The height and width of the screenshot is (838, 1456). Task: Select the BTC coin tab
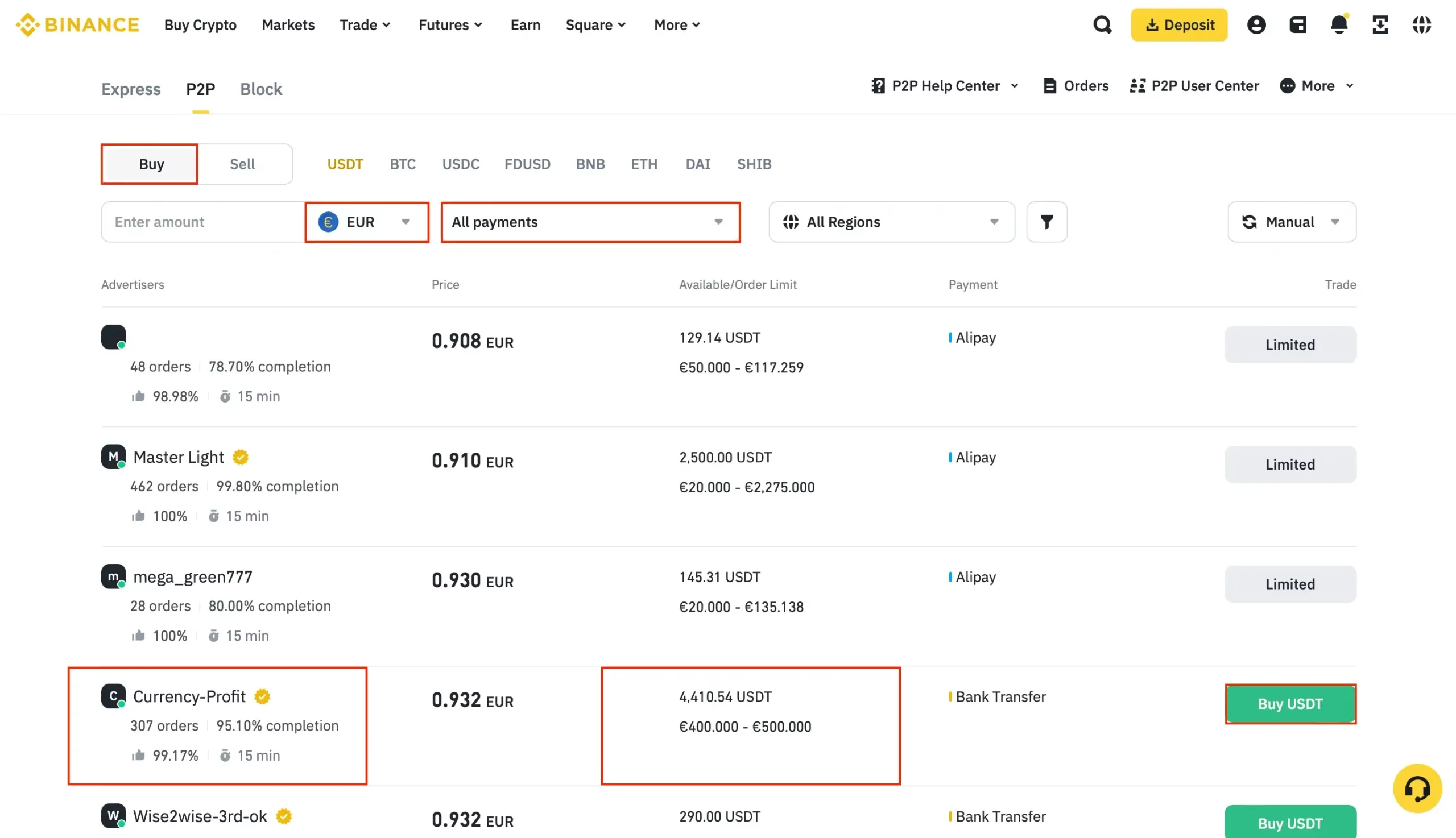(x=403, y=164)
